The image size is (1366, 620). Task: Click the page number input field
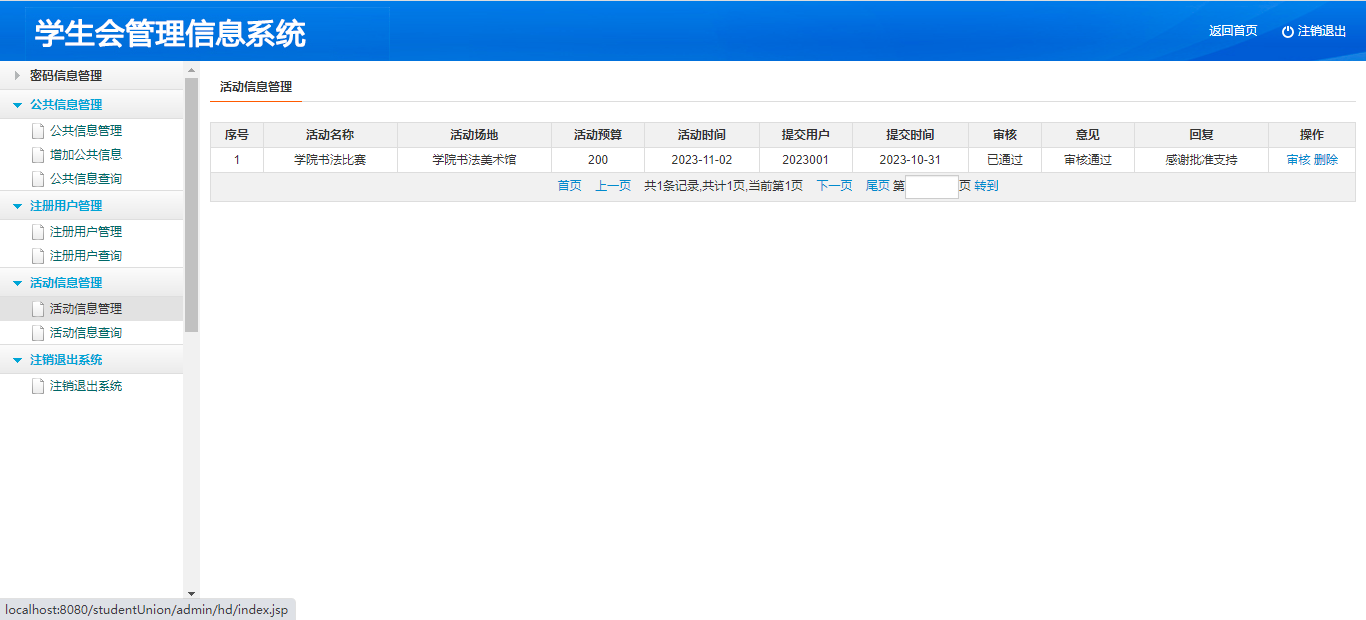click(x=931, y=187)
